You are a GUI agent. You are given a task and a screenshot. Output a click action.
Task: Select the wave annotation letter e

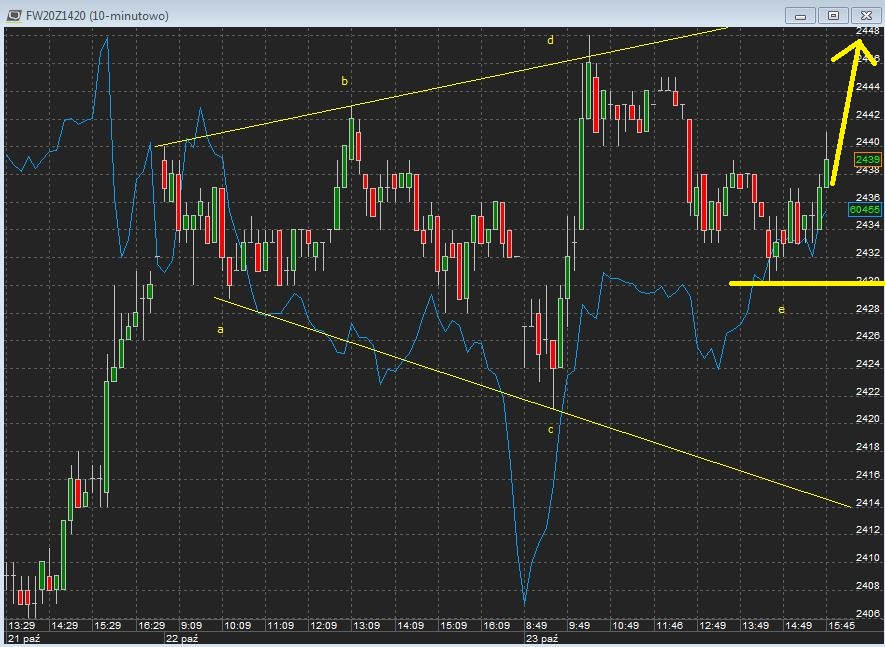pyautogui.click(x=782, y=309)
